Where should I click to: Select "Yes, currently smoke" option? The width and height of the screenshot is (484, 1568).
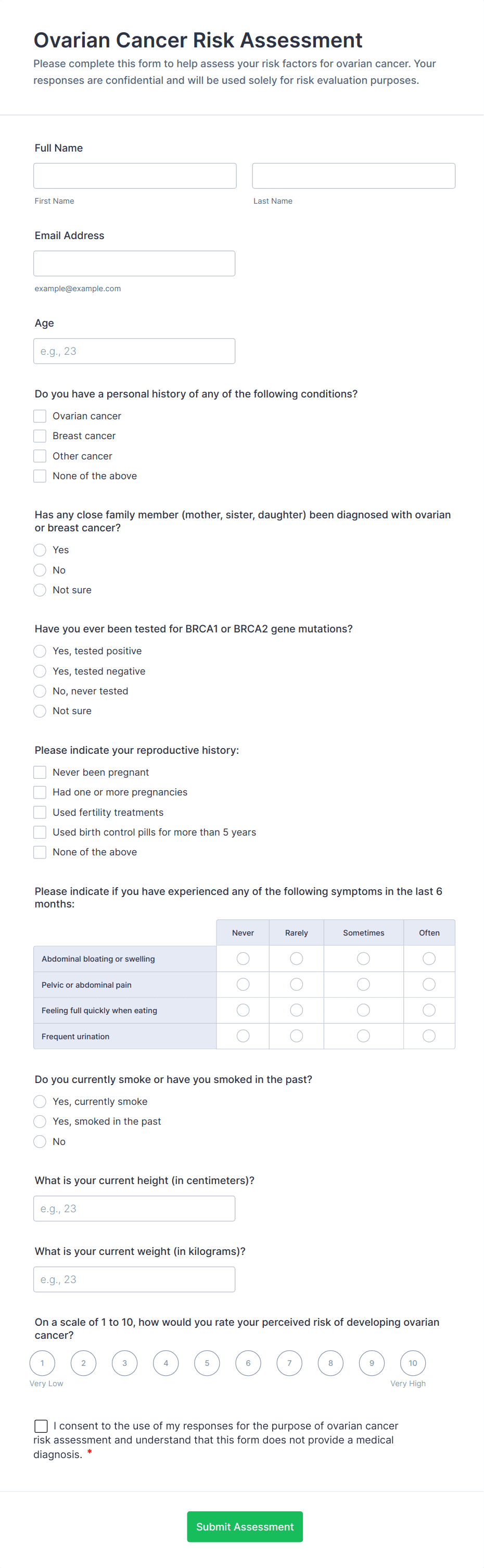(40, 1101)
